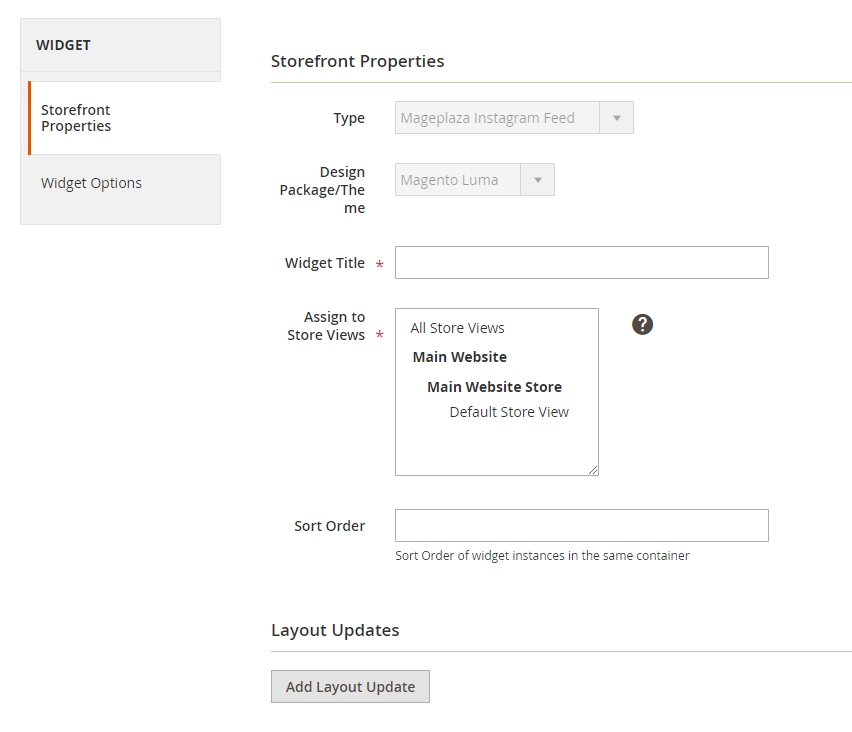Focus the Widget Title input field
Screen dimensions: 852x732
click(581, 263)
